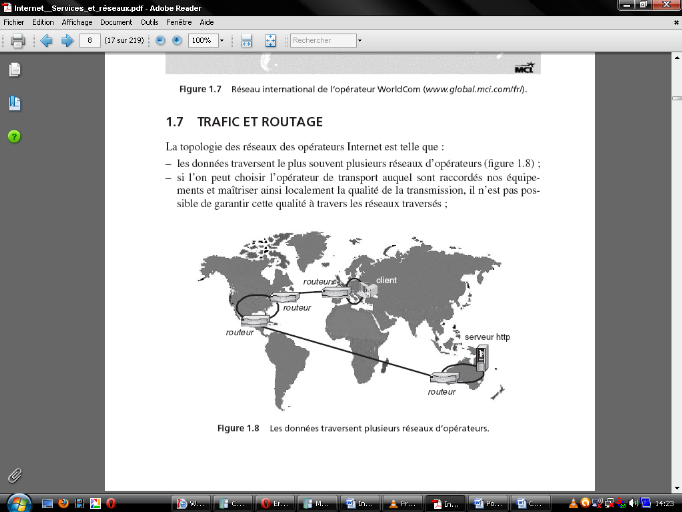The image size is (682, 512).
Task: Open the Fenêtre menu
Action: 179,22
